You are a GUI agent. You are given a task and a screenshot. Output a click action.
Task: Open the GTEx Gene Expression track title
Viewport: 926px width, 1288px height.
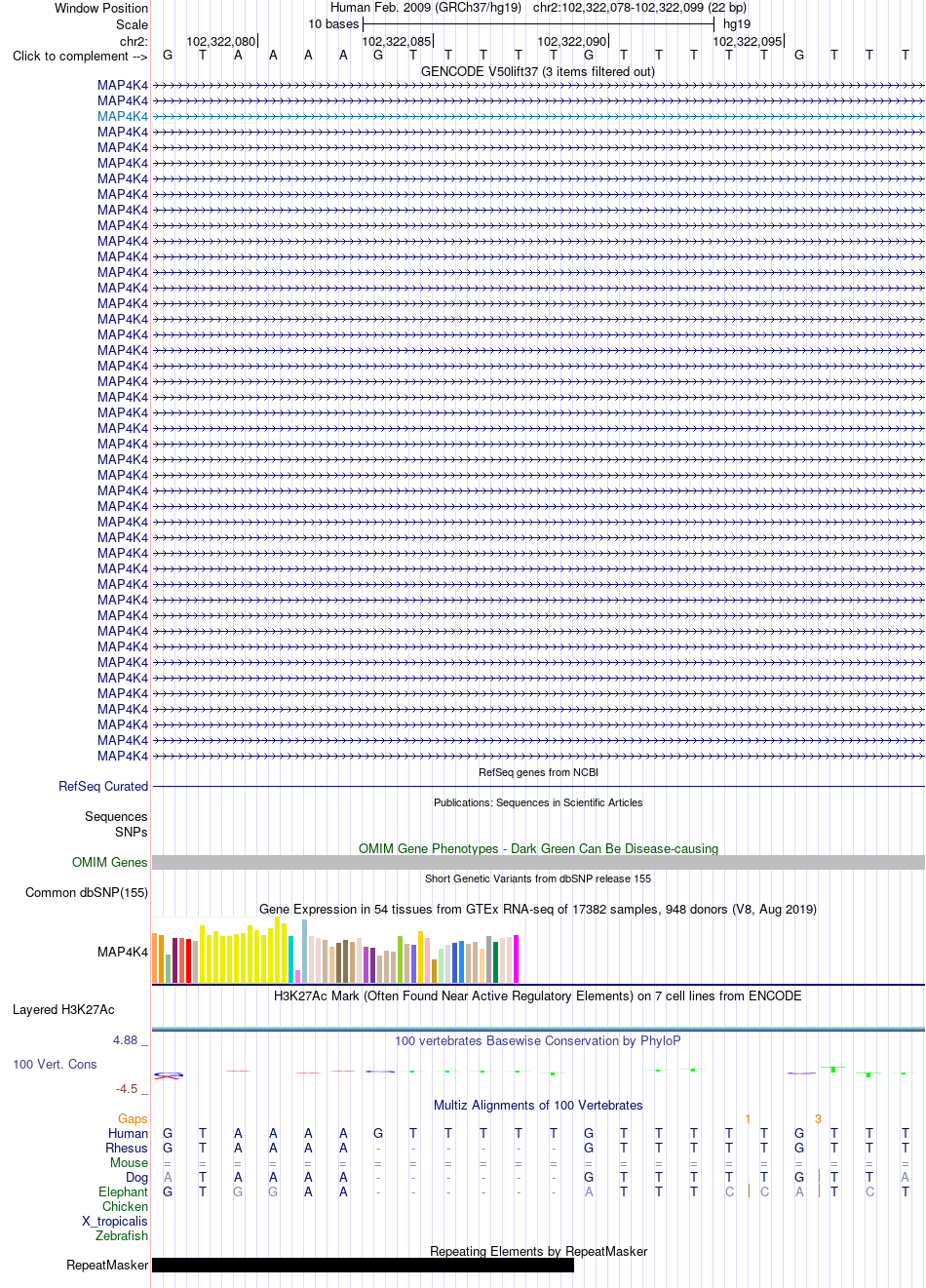(x=538, y=909)
